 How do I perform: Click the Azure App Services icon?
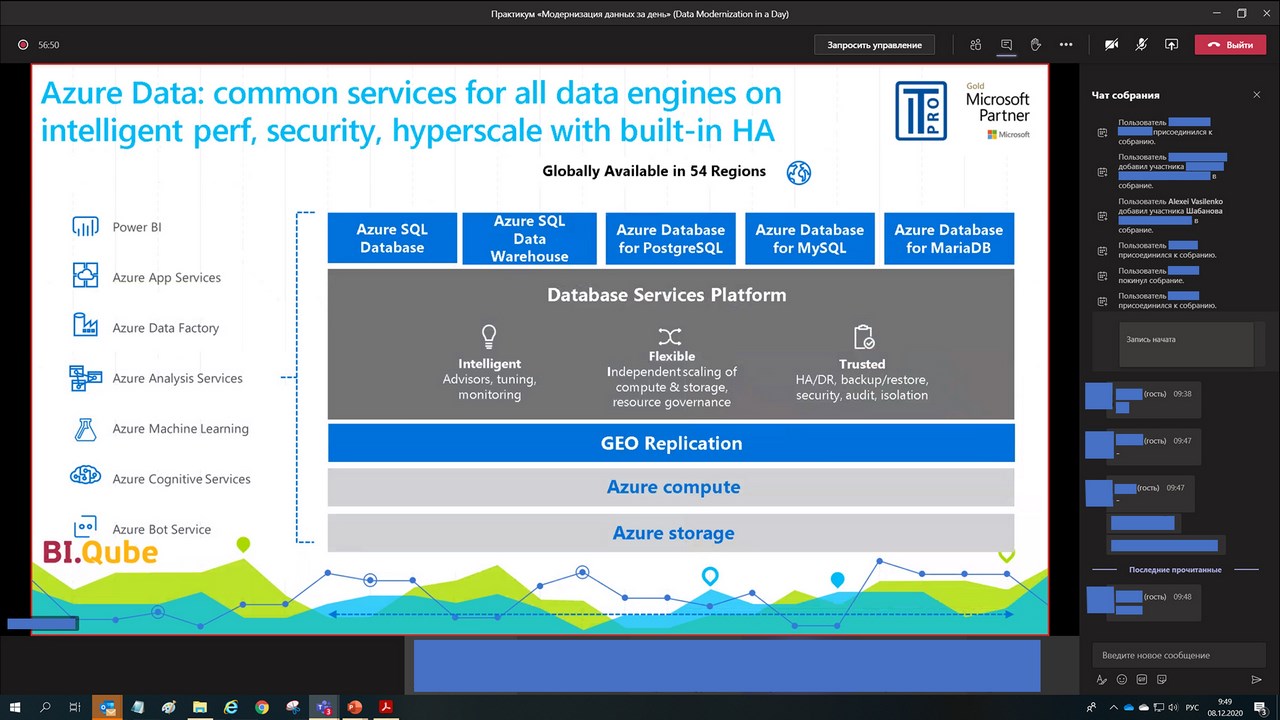point(85,277)
